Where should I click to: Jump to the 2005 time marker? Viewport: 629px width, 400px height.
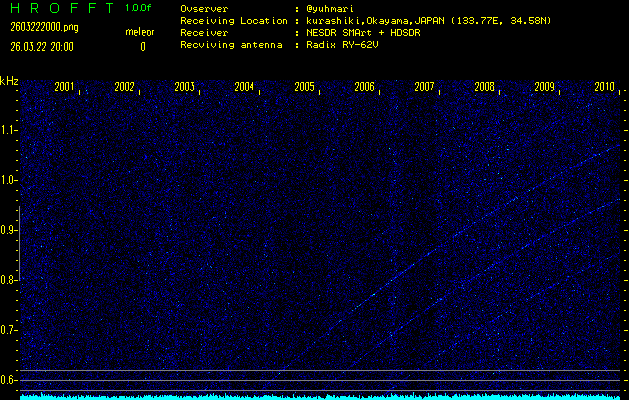(304, 87)
